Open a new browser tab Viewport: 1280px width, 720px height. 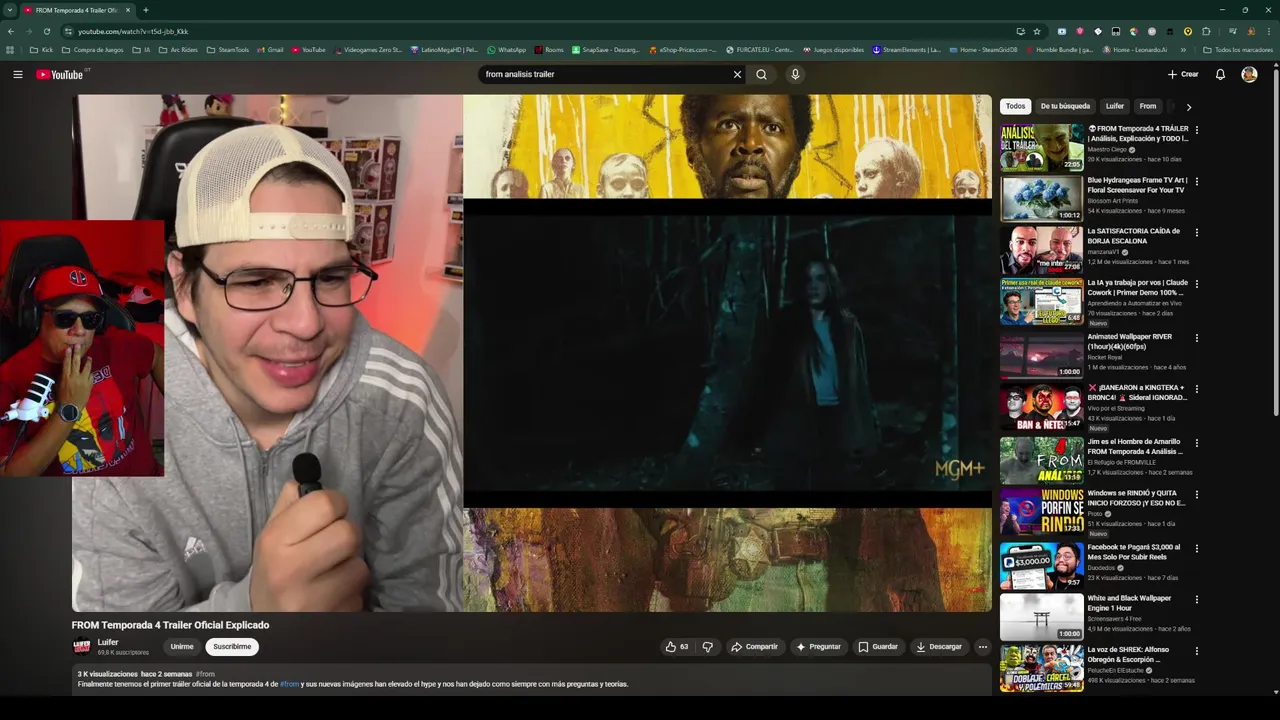click(x=146, y=10)
